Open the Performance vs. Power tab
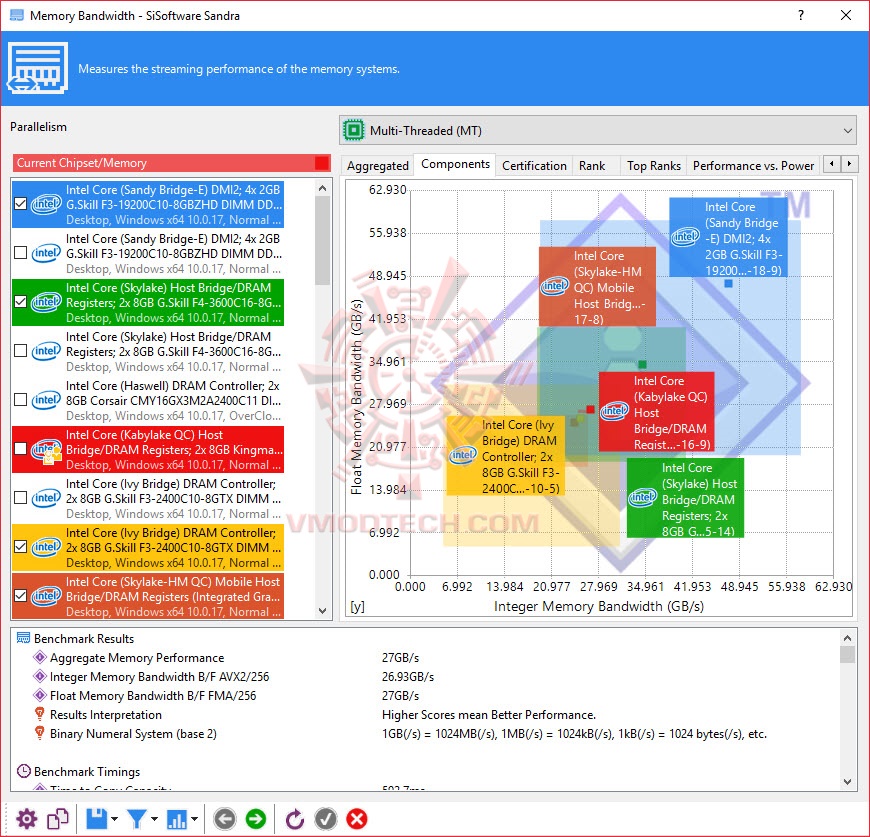The width and height of the screenshot is (870, 837). [753, 165]
